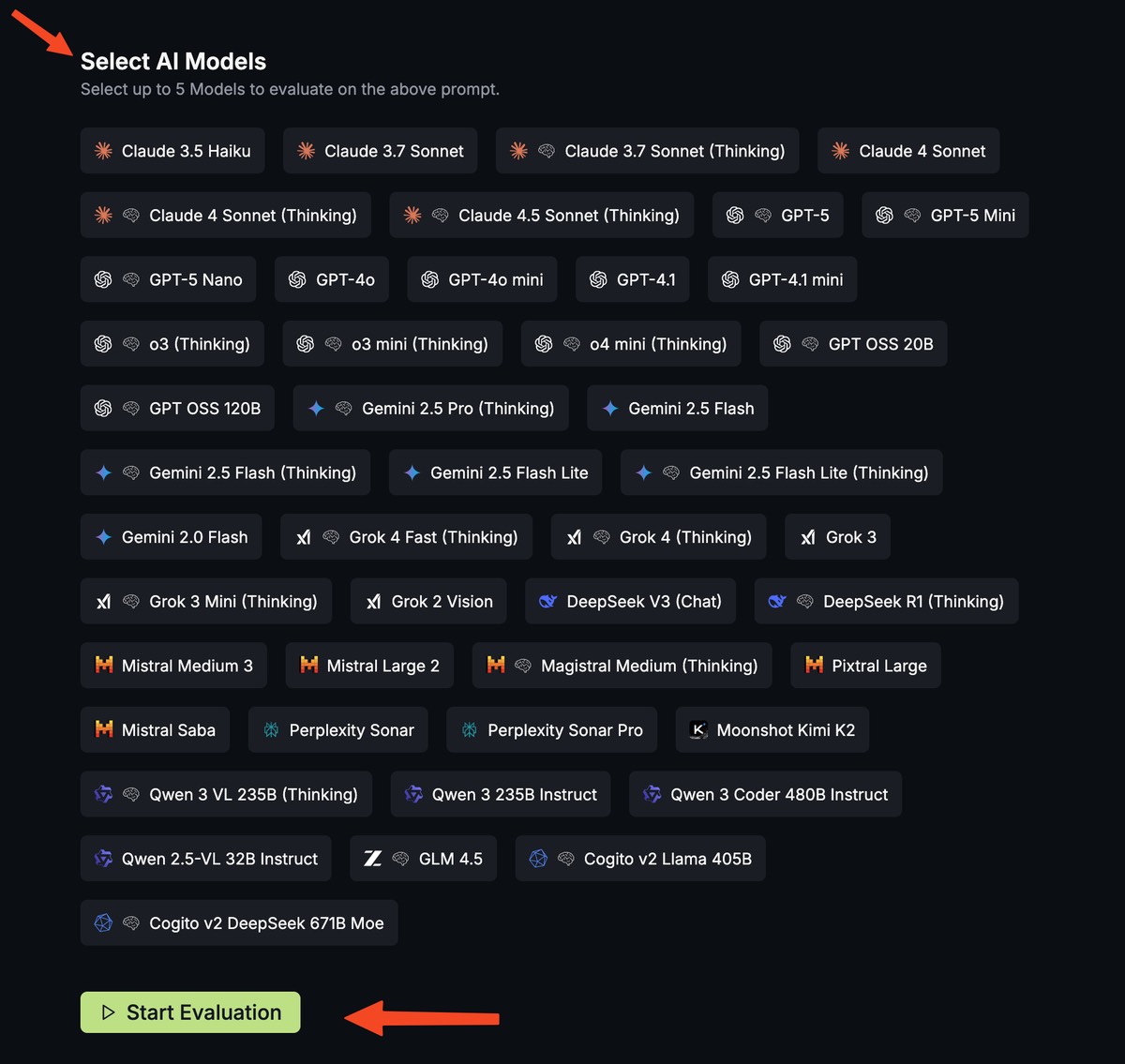Toggle DeepSeek R1 (Thinking) selection
This screenshot has height=1064, width=1125.
[886, 601]
